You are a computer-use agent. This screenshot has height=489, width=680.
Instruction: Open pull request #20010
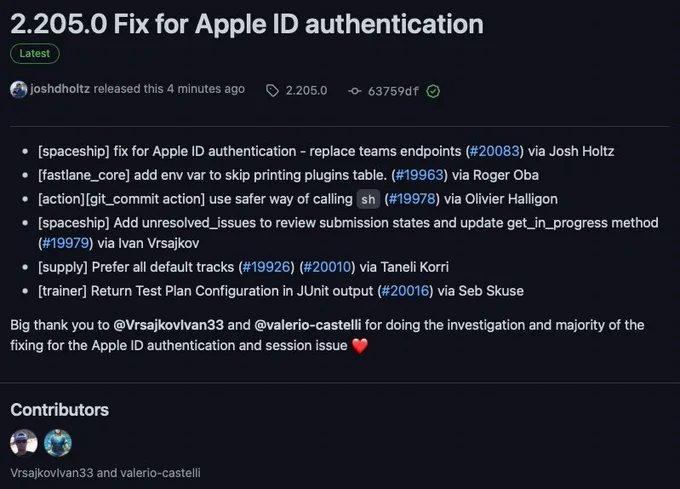point(327,267)
